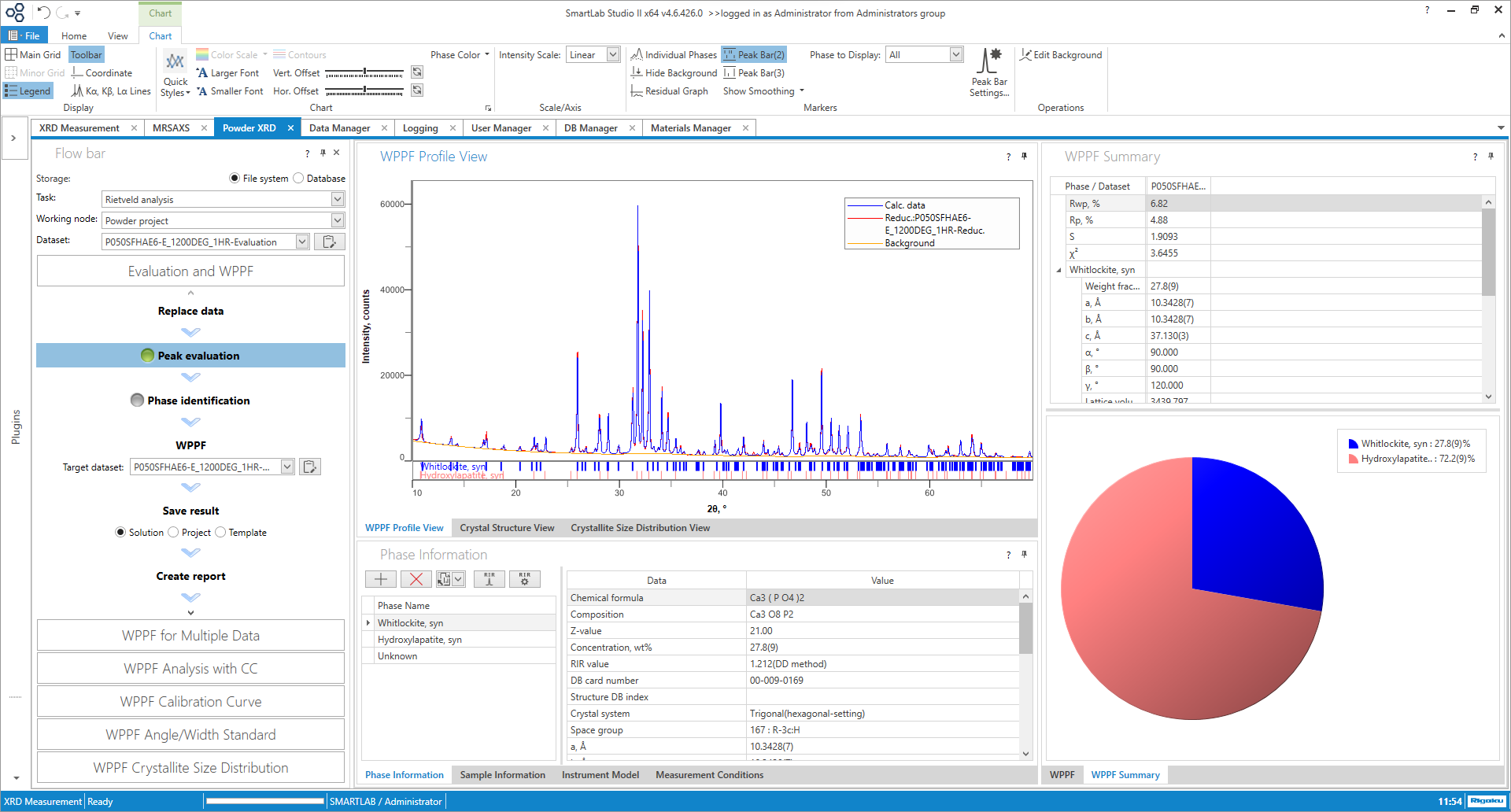Open Phase to Display dropdown
The width and height of the screenshot is (1511, 812).
coord(956,55)
